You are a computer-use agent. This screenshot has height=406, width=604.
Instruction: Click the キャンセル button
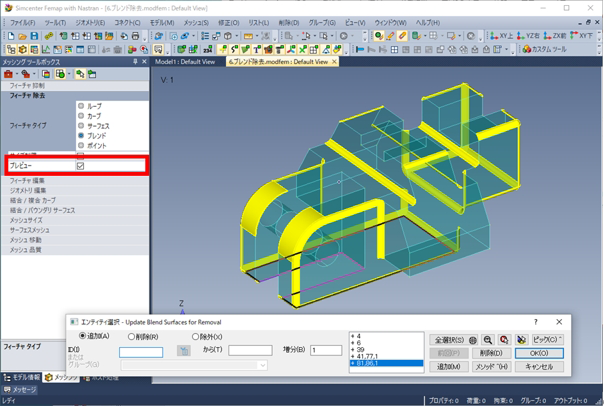[x=539, y=366]
